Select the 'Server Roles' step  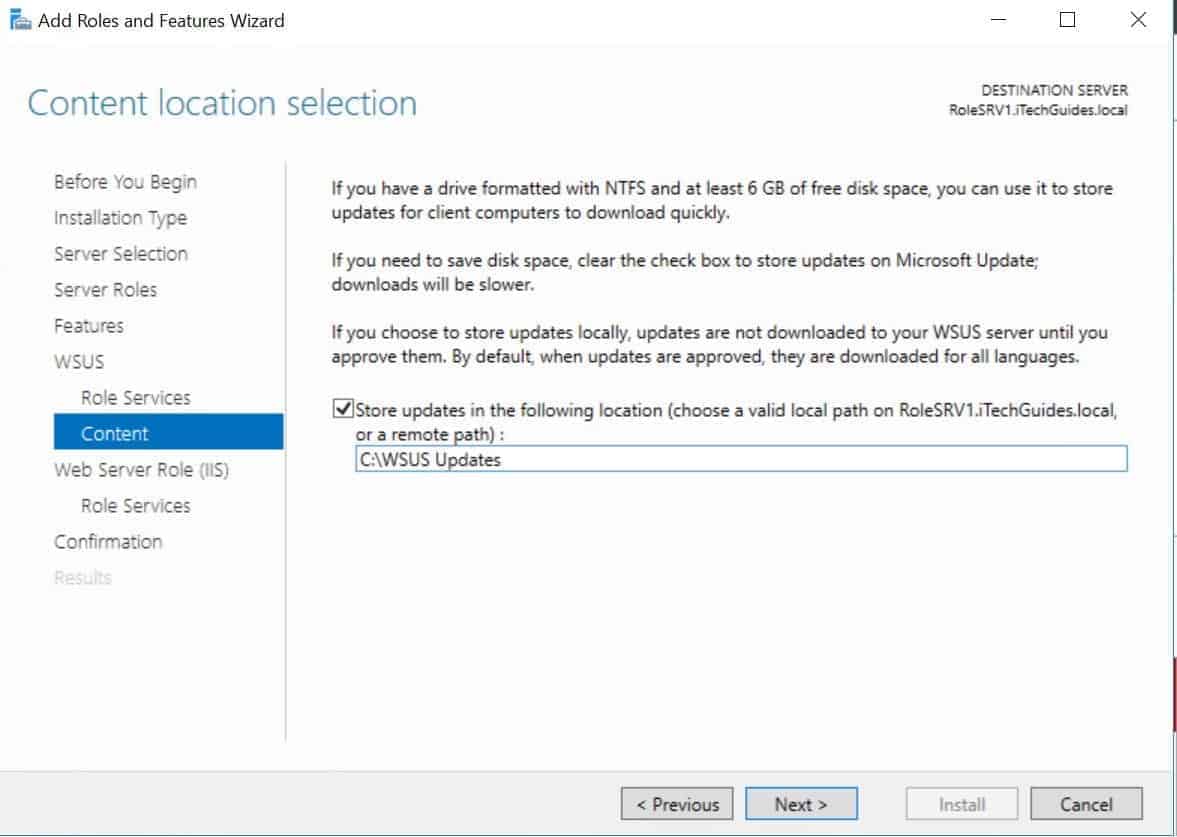click(106, 289)
